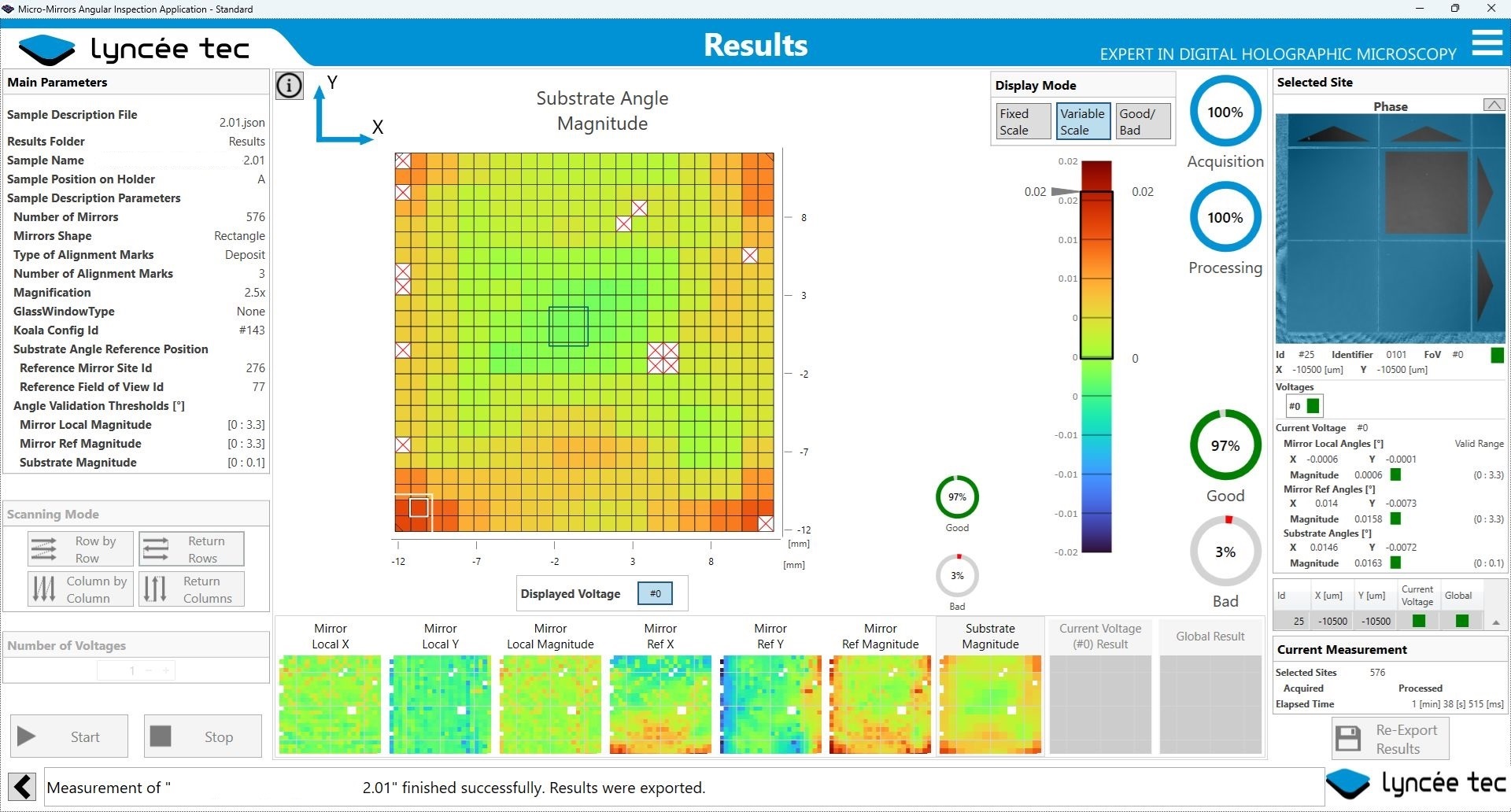Click the info icon beside the axes
The height and width of the screenshot is (812, 1511).
pos(289,85)
